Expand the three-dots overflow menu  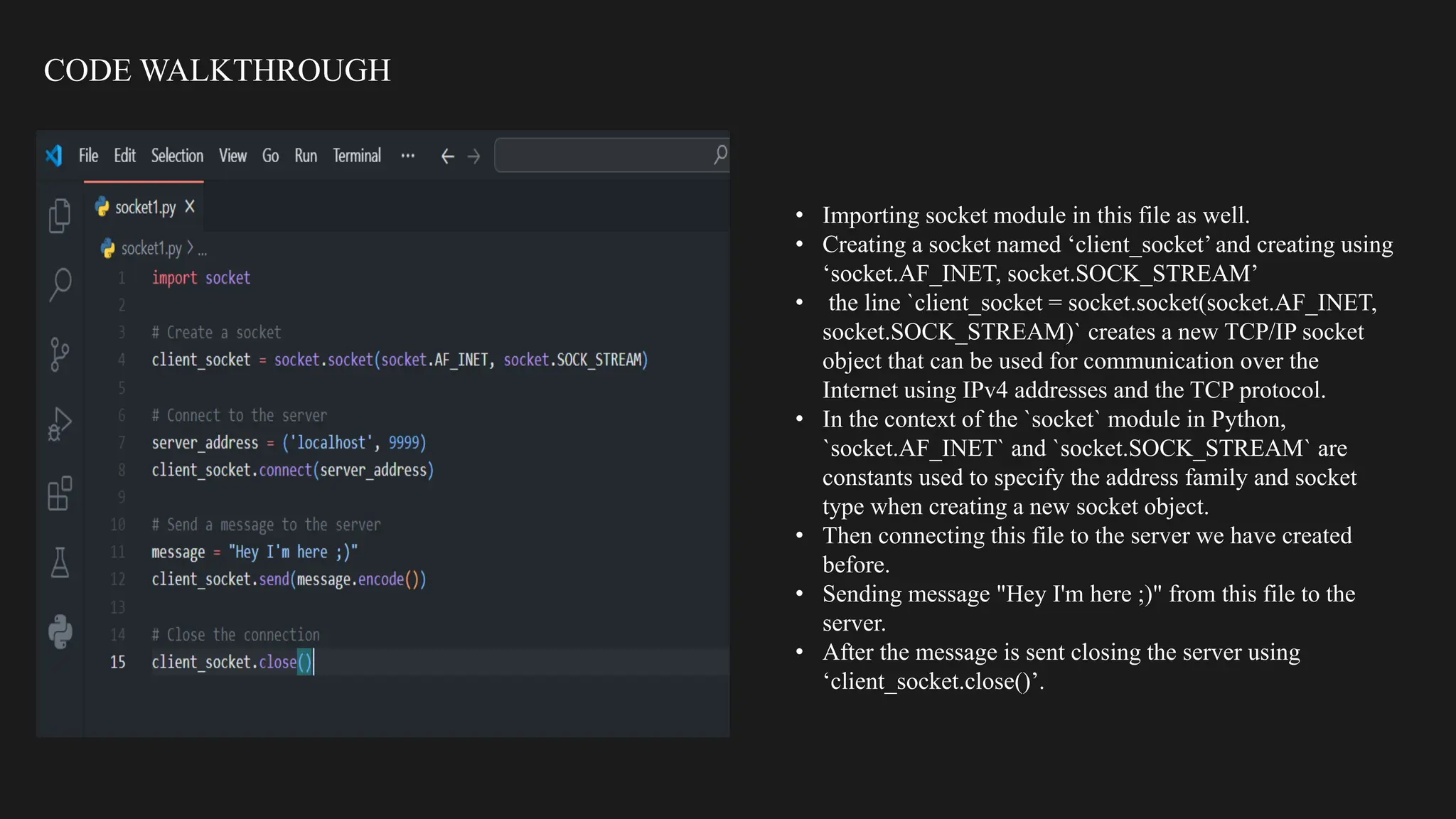[407, 156]
